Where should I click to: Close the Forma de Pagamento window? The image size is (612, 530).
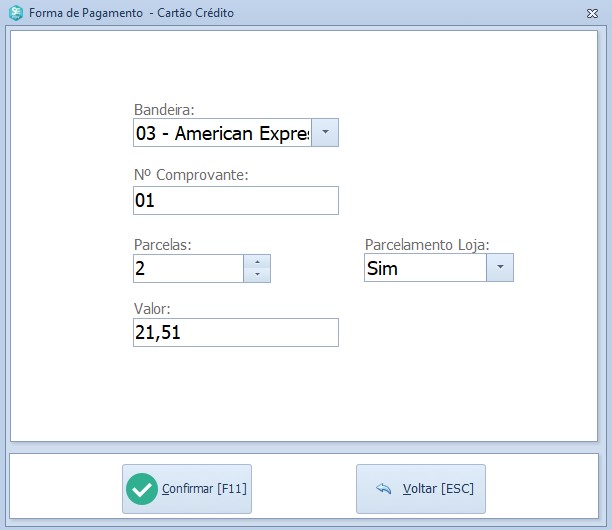click(592, 14)
